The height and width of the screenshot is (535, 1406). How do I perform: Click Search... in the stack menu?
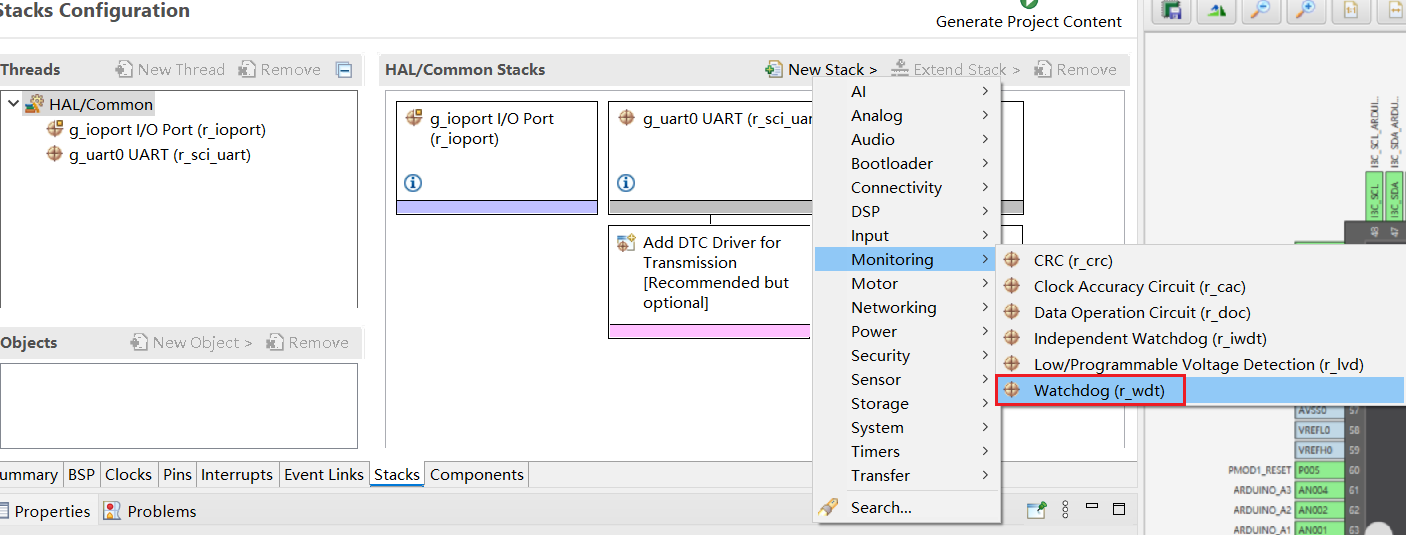(x=880, y=508)
